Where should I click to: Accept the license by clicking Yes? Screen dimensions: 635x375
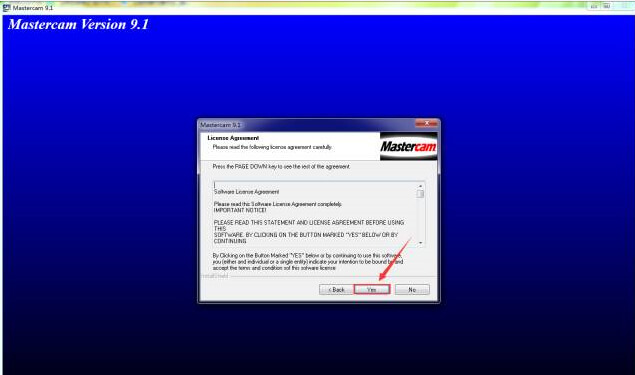(x=371, y=290)
